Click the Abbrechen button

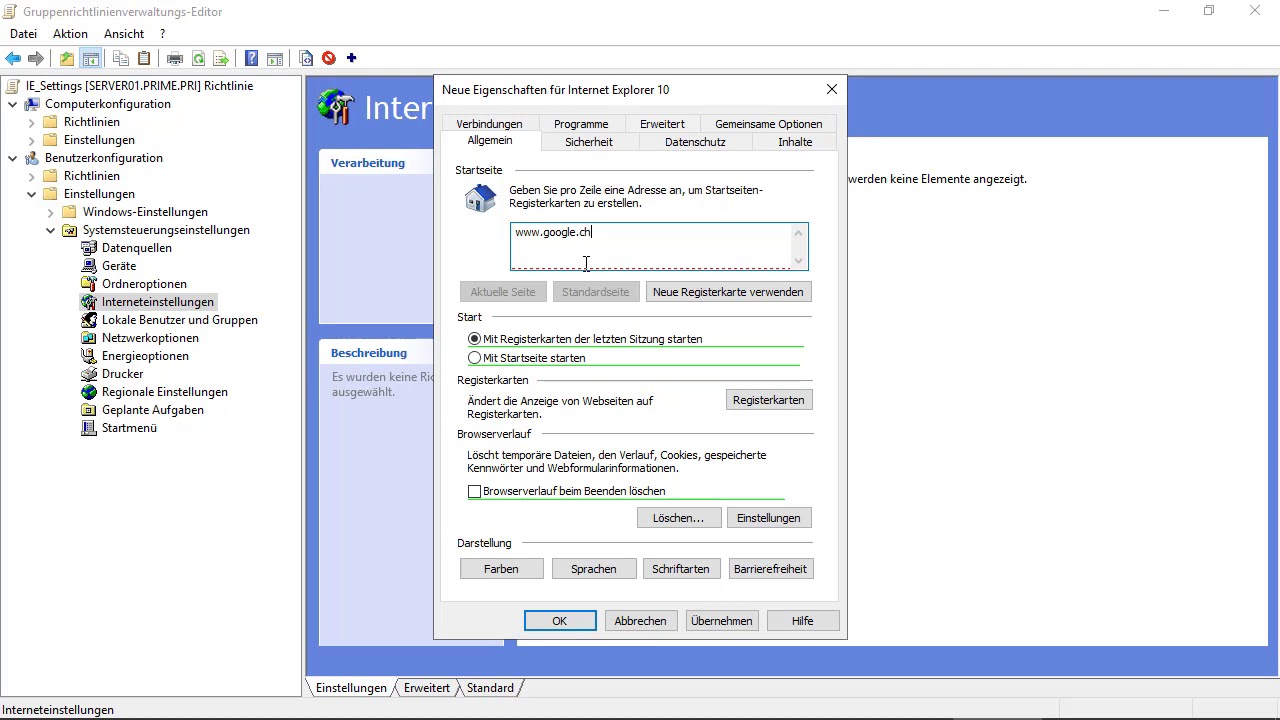tap(640, 621)
